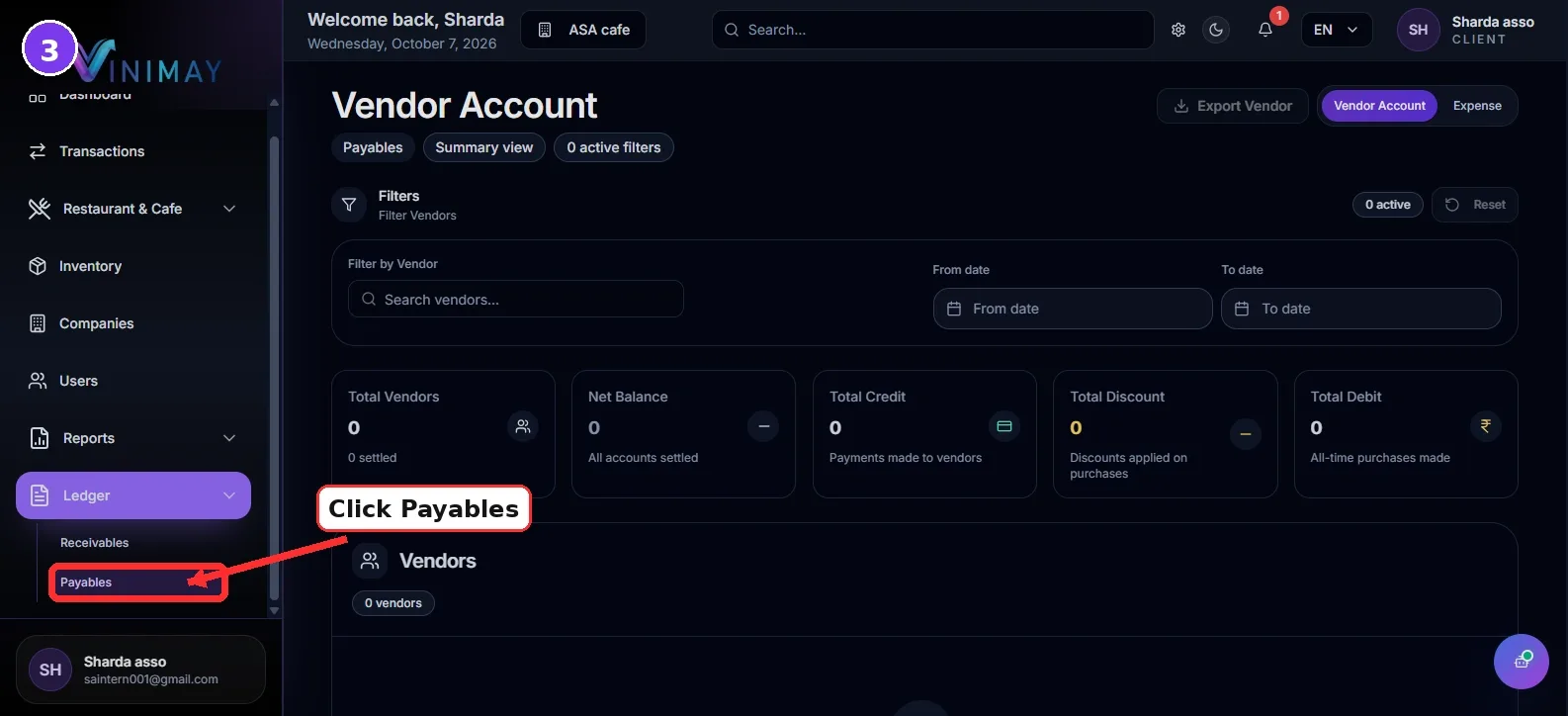This screenshot has width=1568, height=716.
Task: Open the EN language dropdown
Action: [x=1336, y=30]
